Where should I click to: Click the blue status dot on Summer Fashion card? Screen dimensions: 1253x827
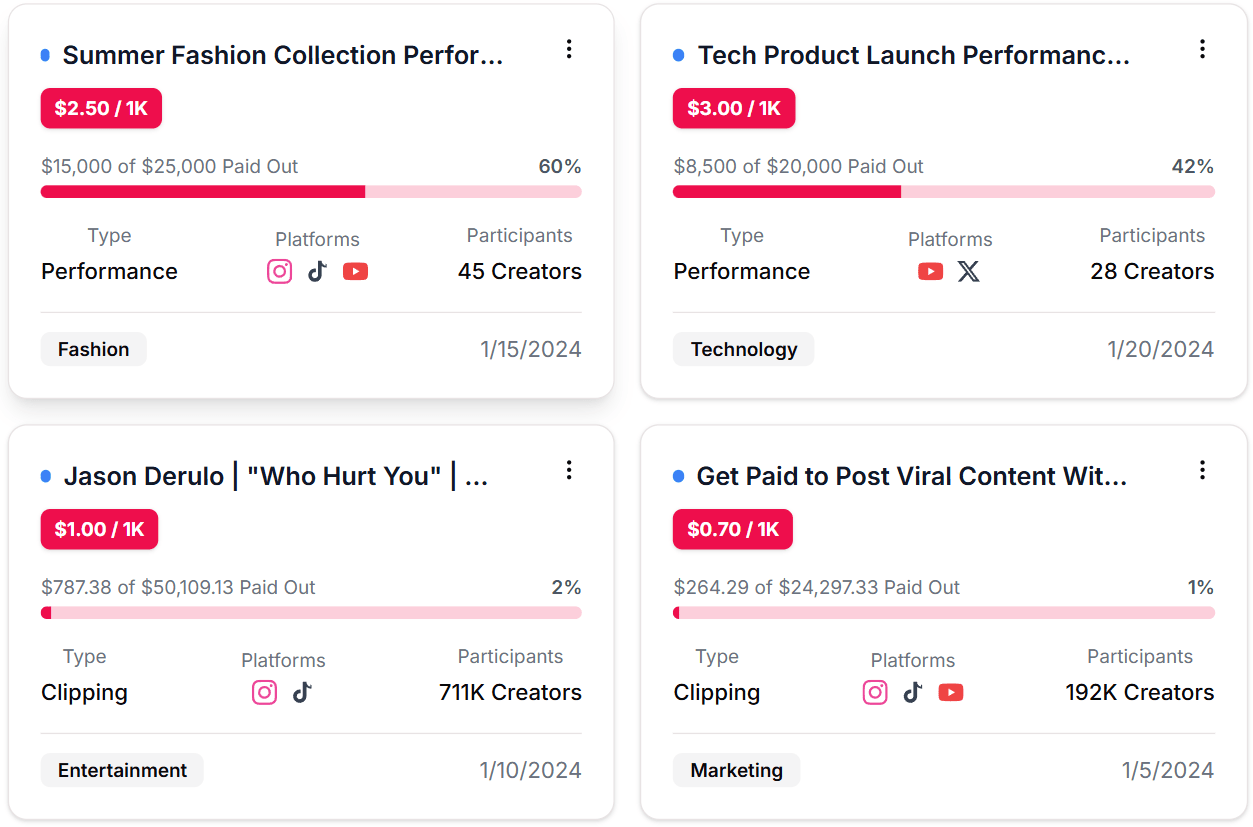click(x=44, y=56)
